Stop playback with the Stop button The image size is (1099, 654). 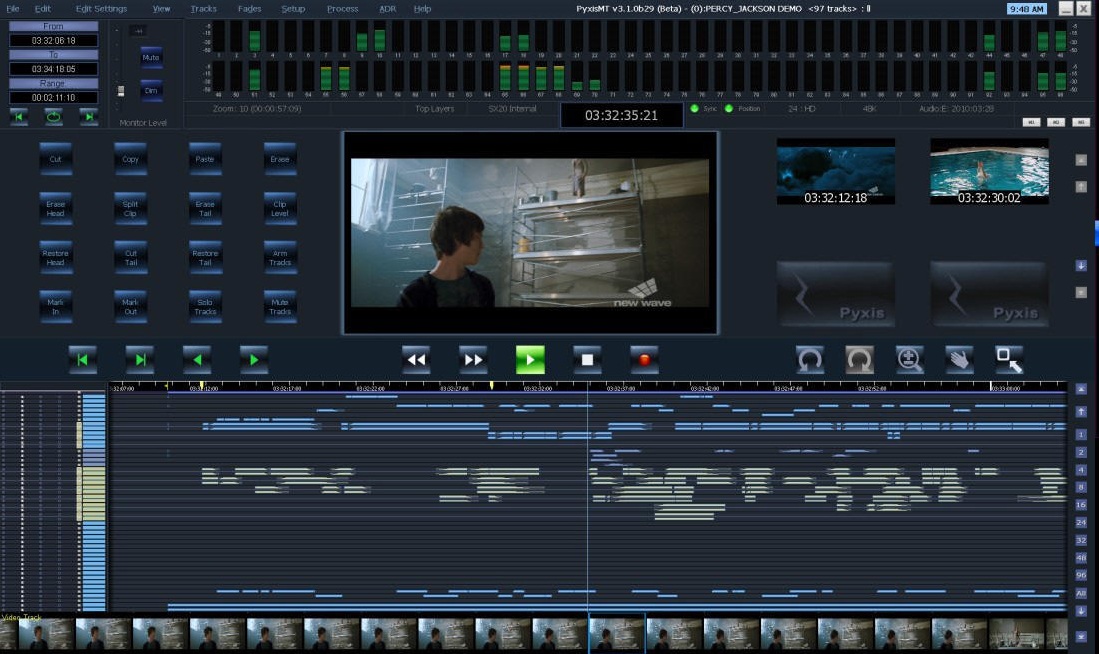(x=587, y=360)
